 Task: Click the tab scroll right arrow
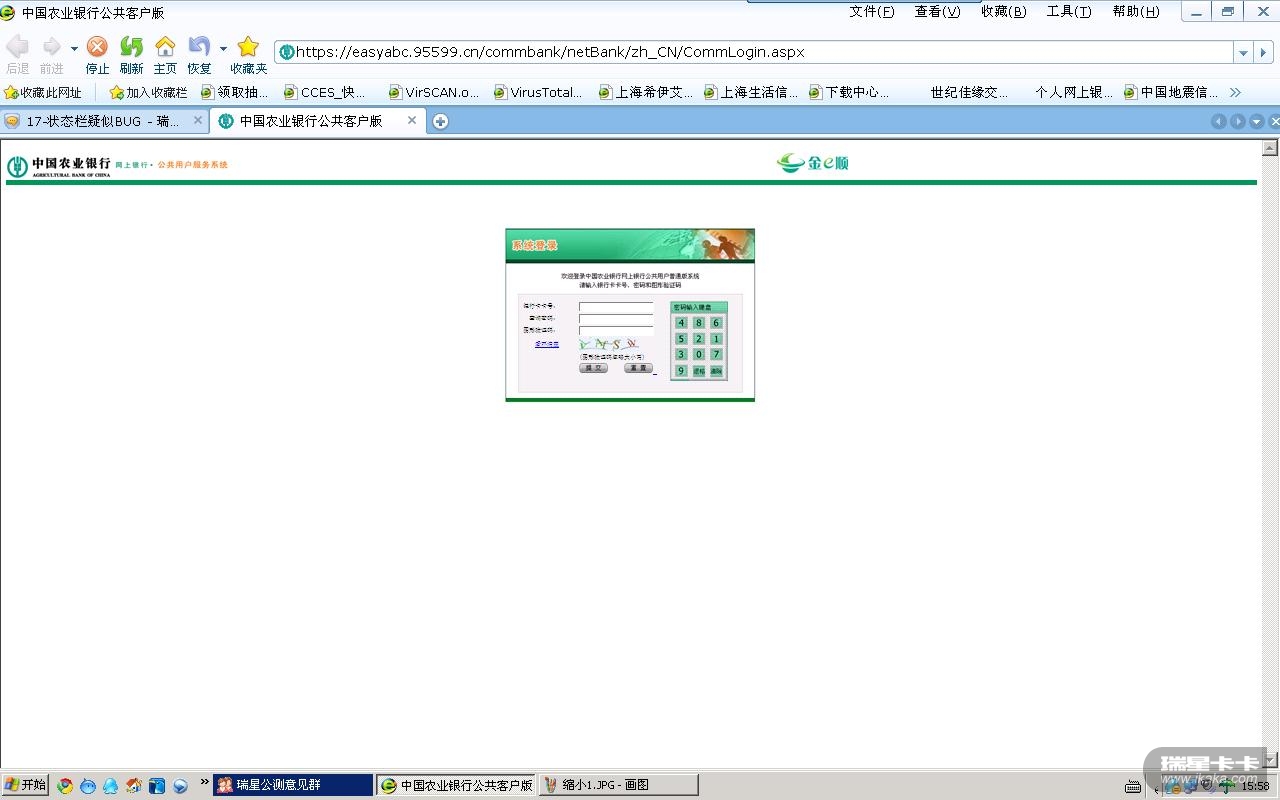point(1238,121)
